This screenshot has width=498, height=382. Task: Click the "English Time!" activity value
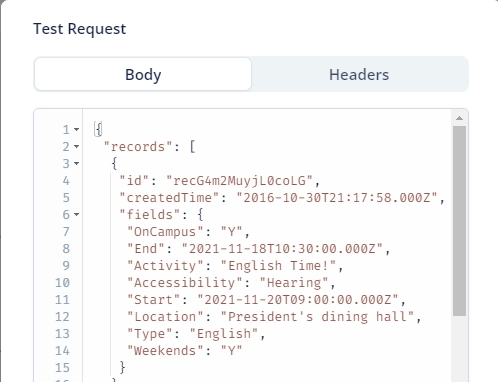[x=278, y=266]
